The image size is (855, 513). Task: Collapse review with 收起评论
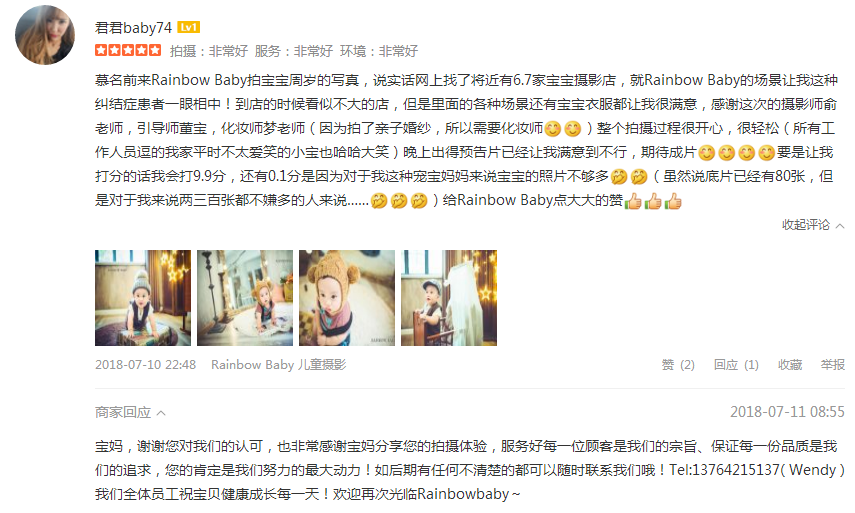pos(813,225)
